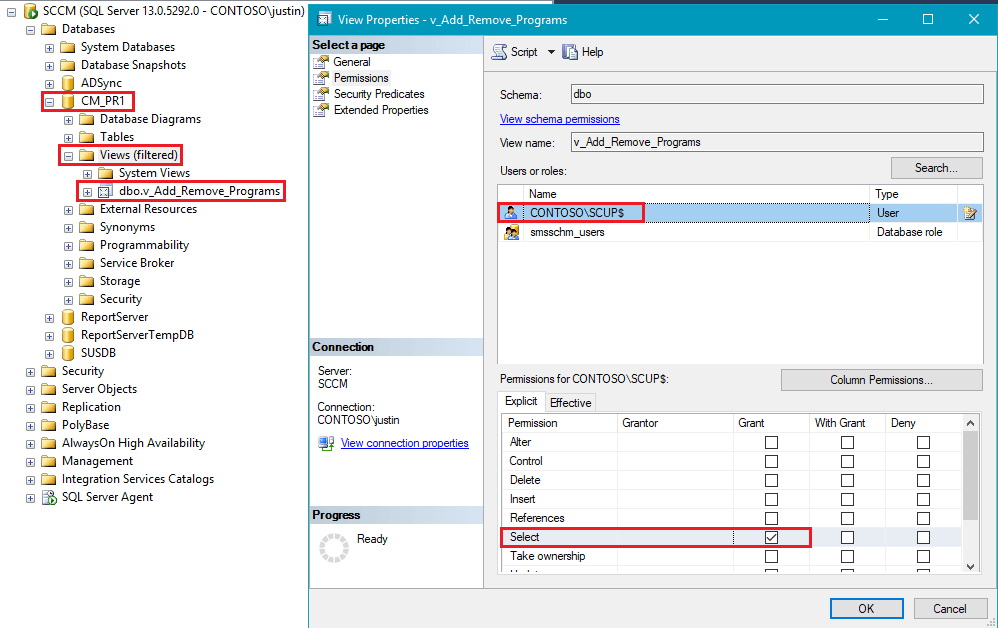Viewport: 998px width, 628px height.
Task: Click the permissions list scrollbar down arrow
Action: [970, 566]
